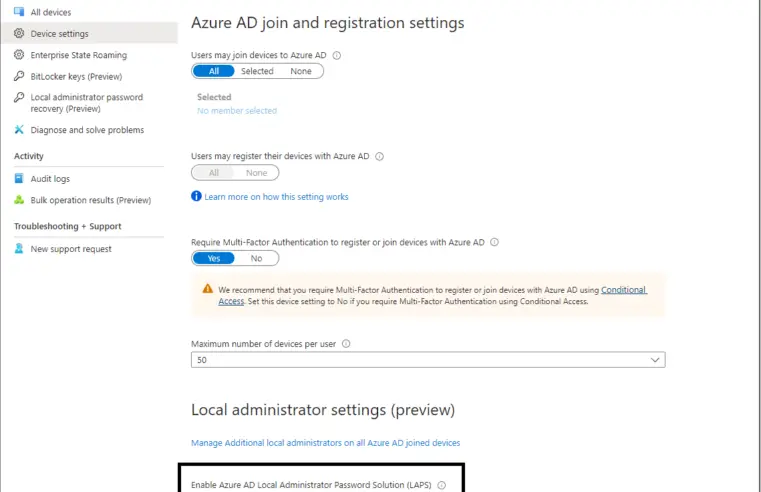Click info icon next to Users may join devices
The image size is (761, 492).
pyautogui.click(x=336, y=56)
